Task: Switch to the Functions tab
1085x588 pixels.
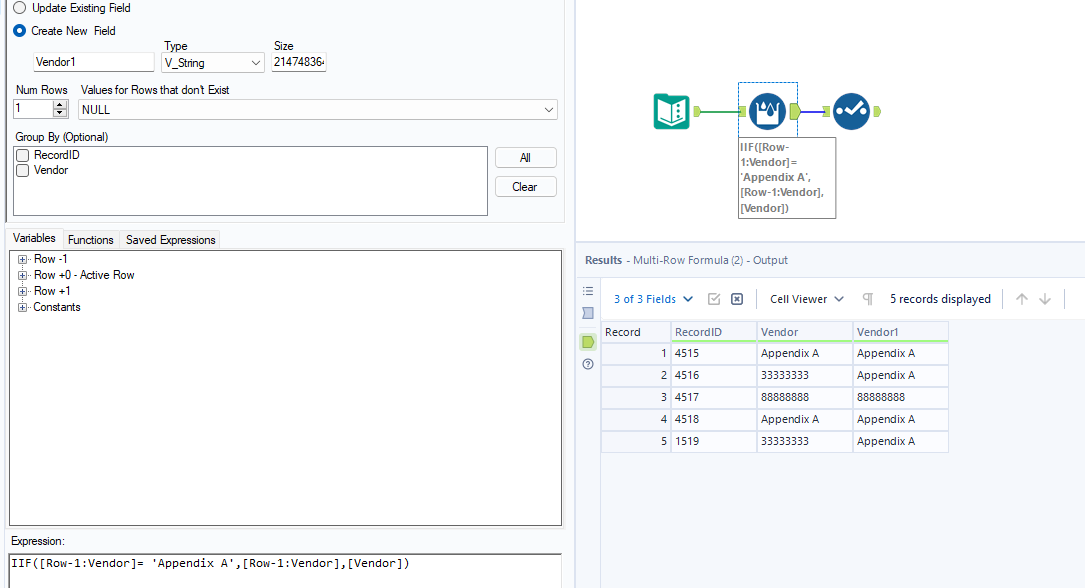Action: (91, 239)
